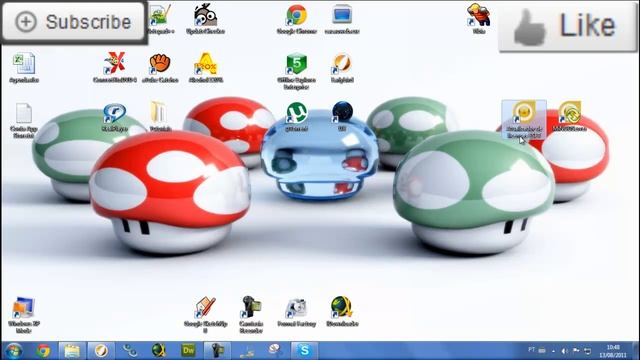The image size is (640, 360).
Task: Launch aTube Catcher glove icon
Action: 160,68
